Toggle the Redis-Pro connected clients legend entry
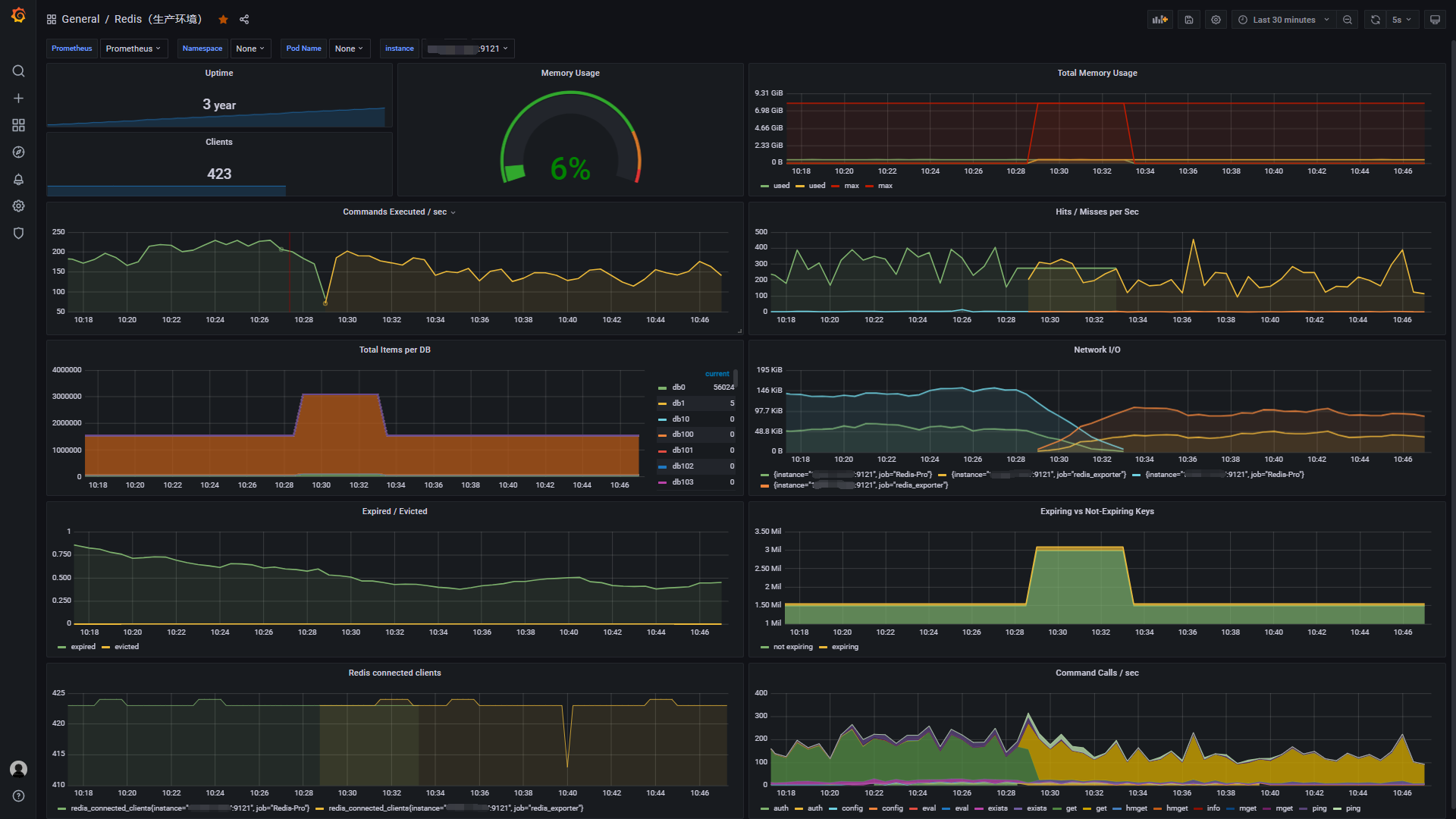 pos(190,808)
